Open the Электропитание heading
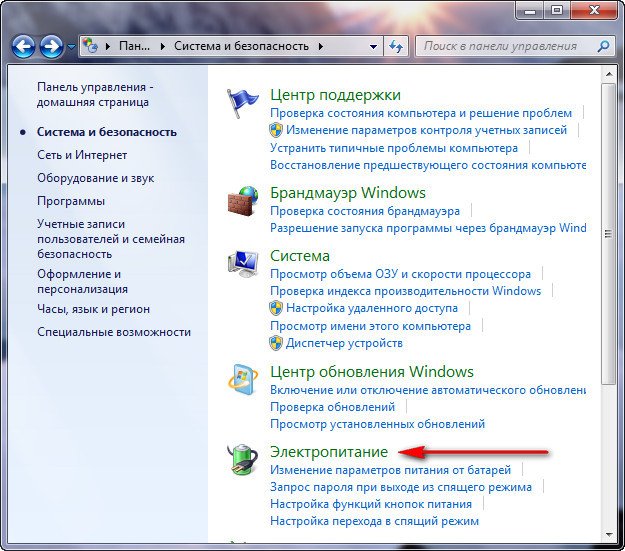Viewport: 625px width, 551px height. coord(329,452)
